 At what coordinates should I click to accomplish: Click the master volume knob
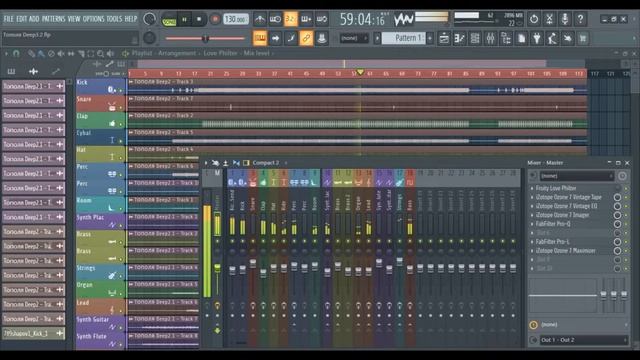click(x=149, y=19)
